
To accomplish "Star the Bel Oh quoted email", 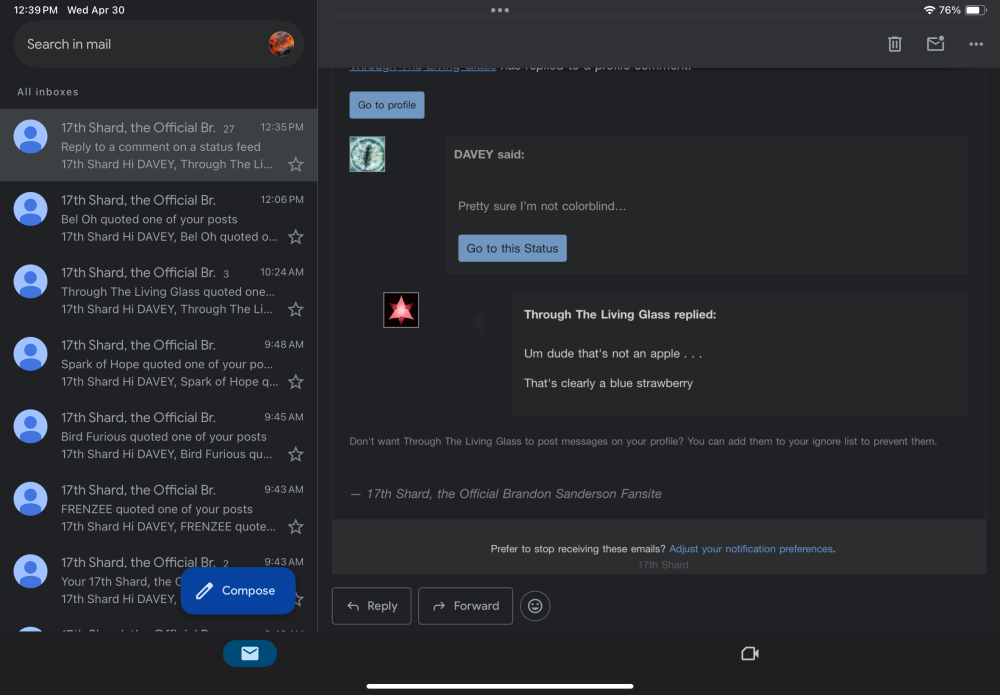I will pyautogui.click(x=295, y=237).
